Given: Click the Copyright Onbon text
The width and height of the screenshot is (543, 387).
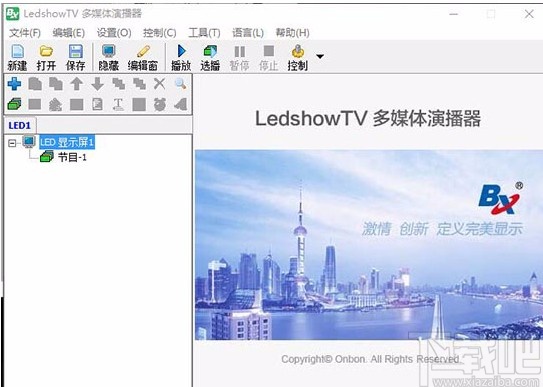Looking at the screenshot, I should click(370, 359).
